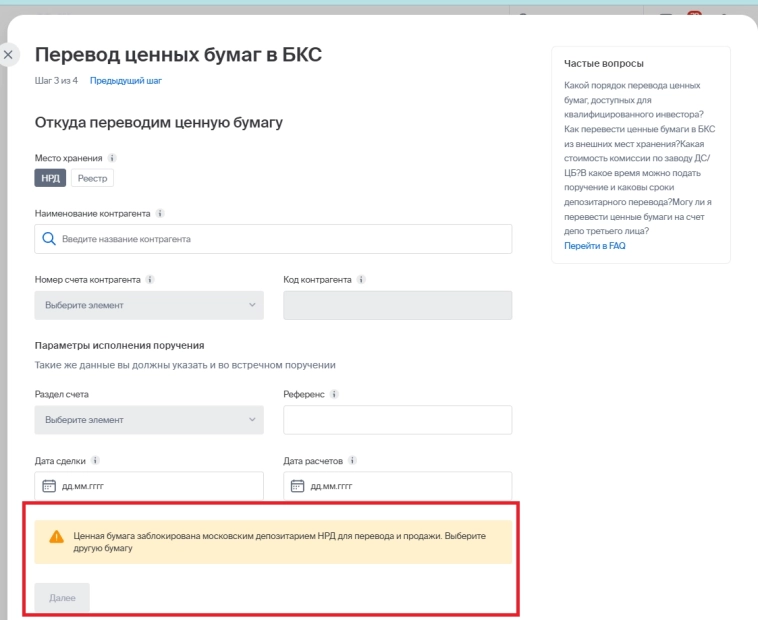Click info icon next to Номер счета контрагента
The width and height of the screenshot is (758, 620).
pos(150,279)
